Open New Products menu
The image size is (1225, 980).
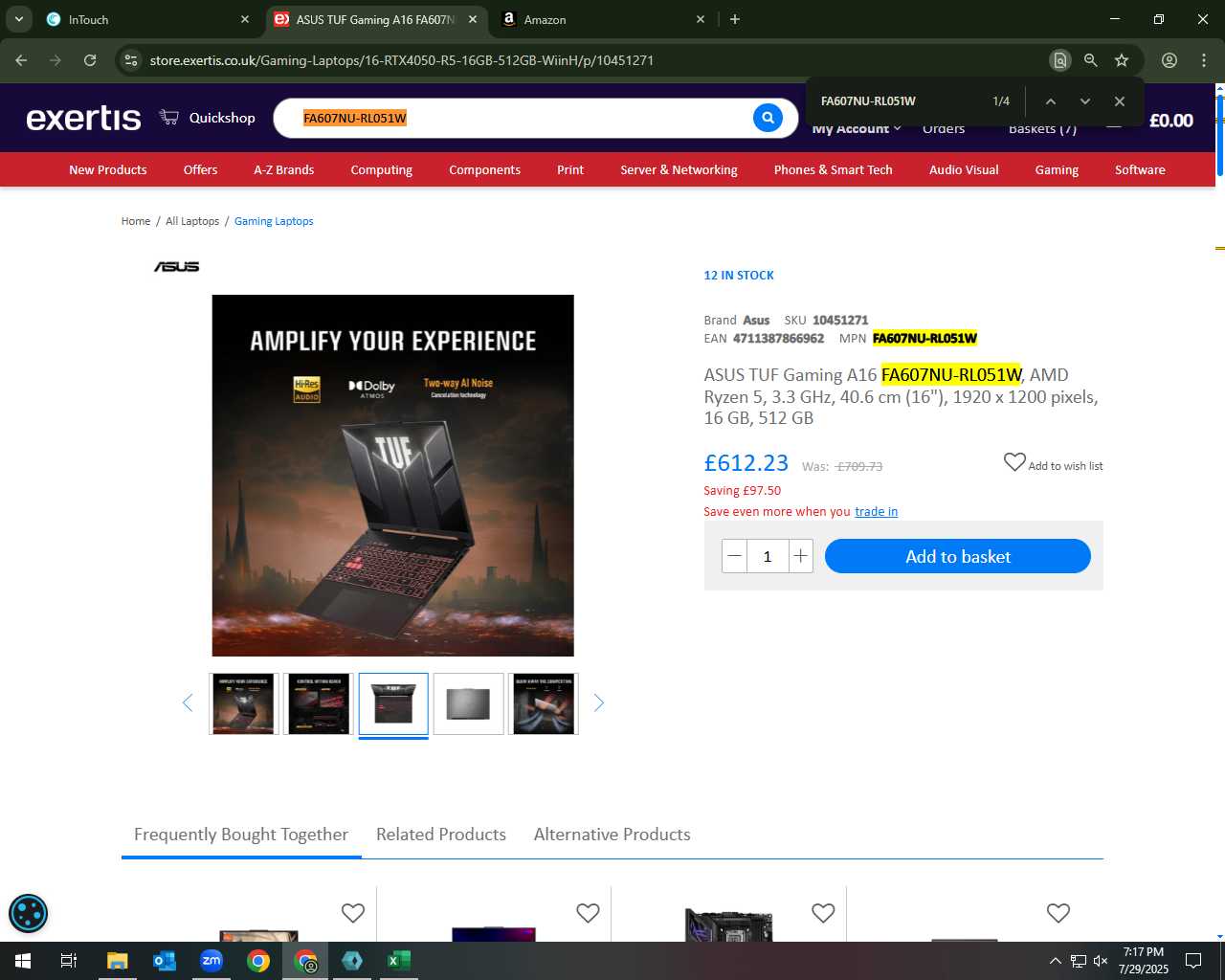[x=108, y=170]
